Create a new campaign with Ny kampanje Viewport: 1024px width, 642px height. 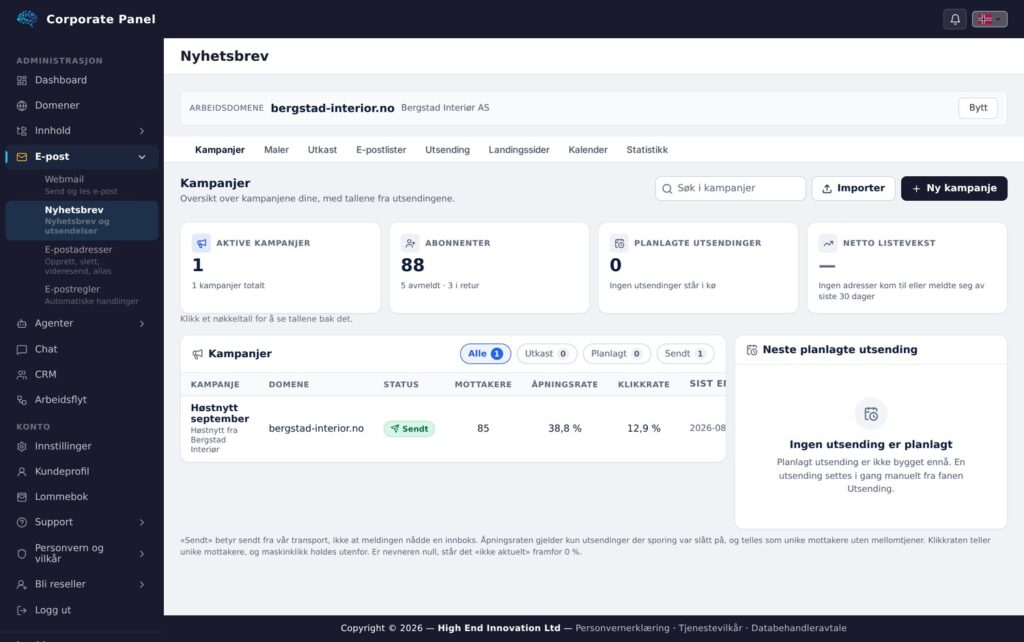pyautogui.click(x=954, y=188)
